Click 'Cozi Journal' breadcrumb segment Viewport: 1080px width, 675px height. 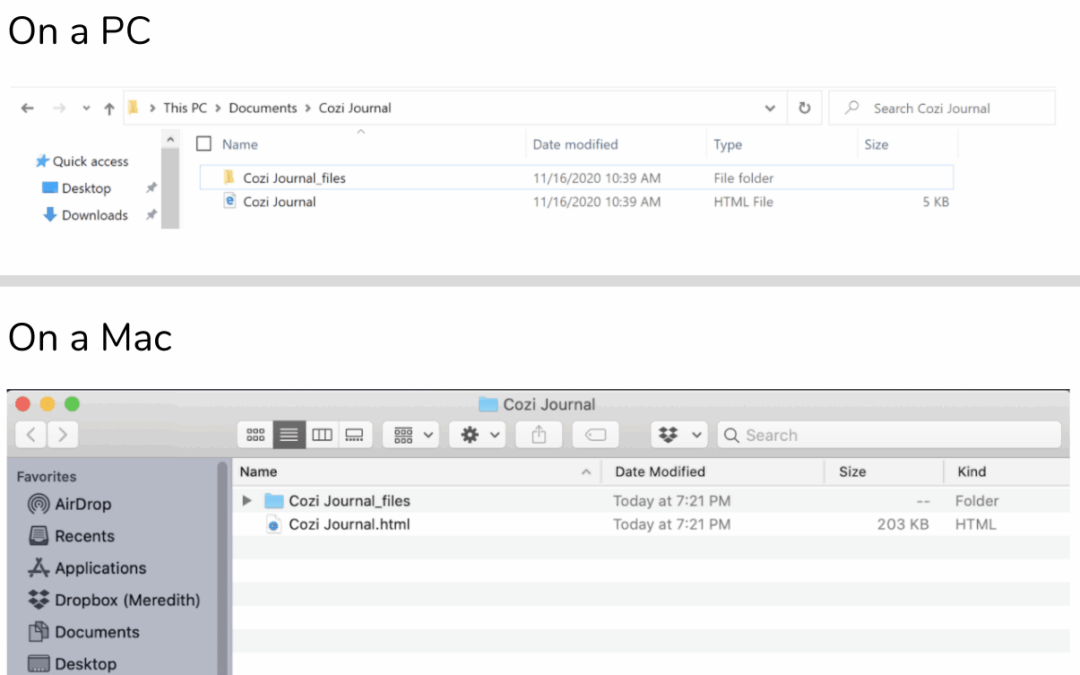[x=355, y=108]
